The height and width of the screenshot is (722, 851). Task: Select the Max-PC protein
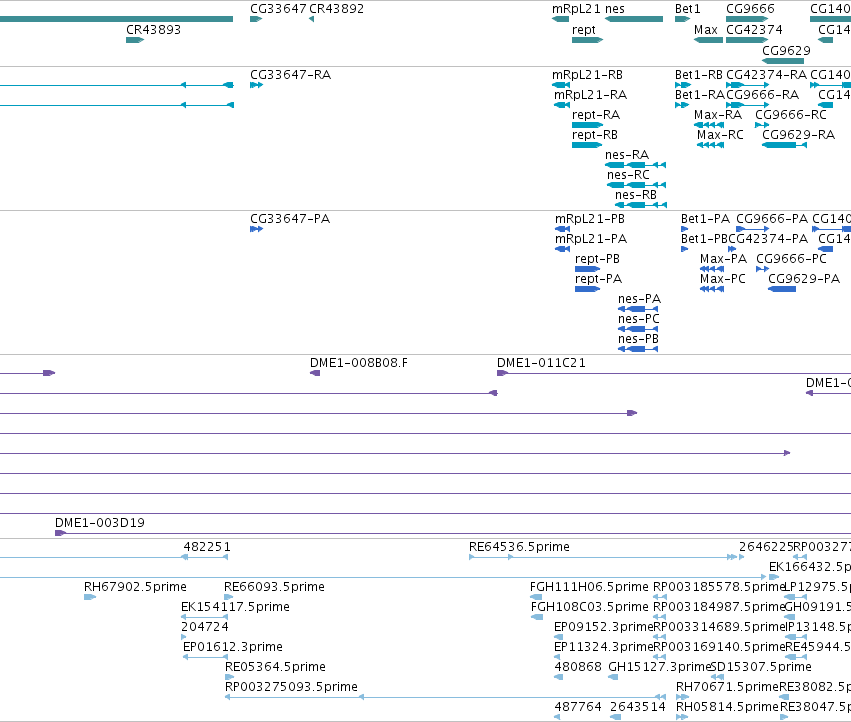(722, 278)
